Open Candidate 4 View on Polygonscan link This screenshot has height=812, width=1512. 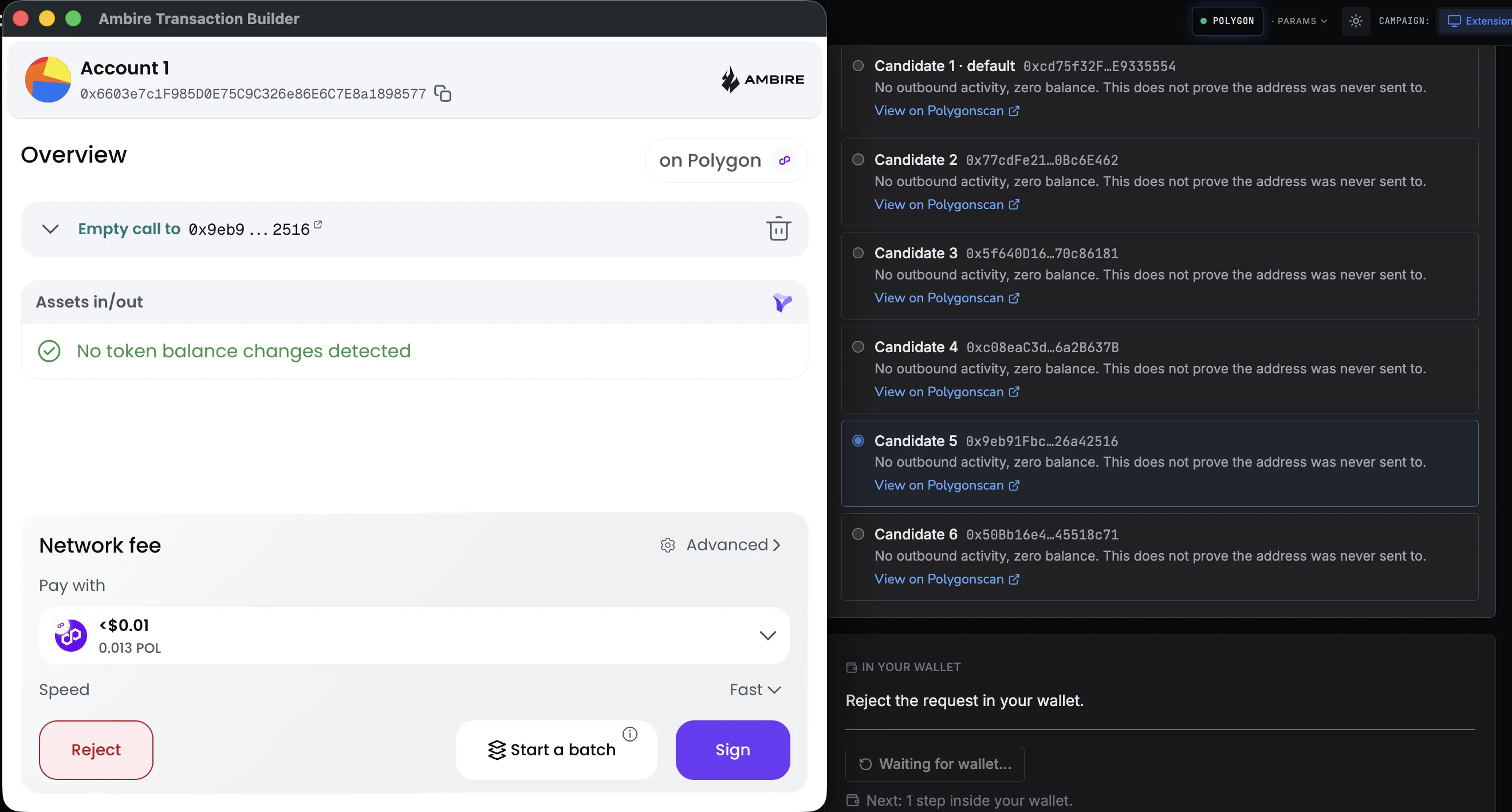click(x=947, y=392)
